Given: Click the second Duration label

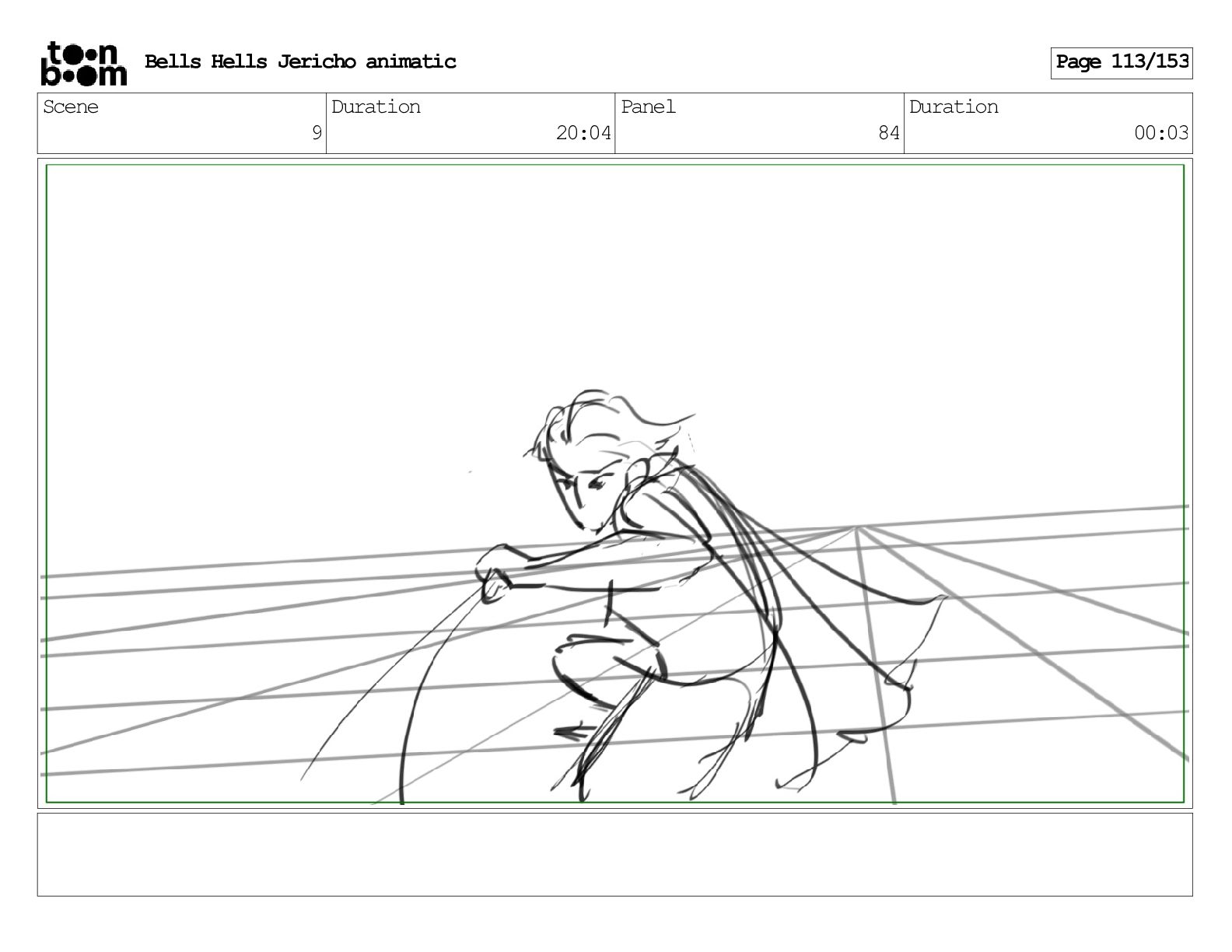Looking at the screenshot, I should point(954,107).
